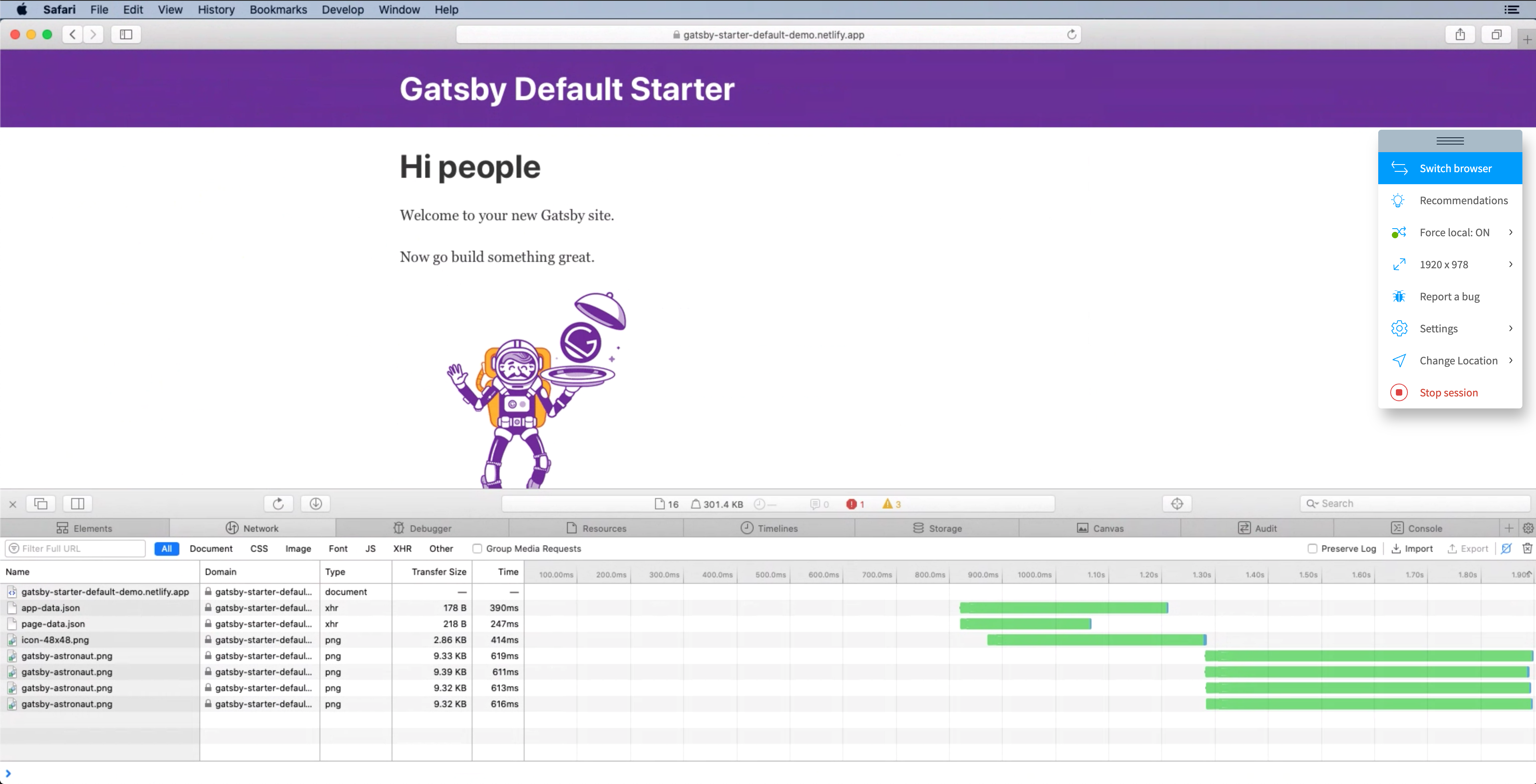Click the red error count indicator
The width and height of the screenshot is (1536, 784).
(x=854, y=505)
